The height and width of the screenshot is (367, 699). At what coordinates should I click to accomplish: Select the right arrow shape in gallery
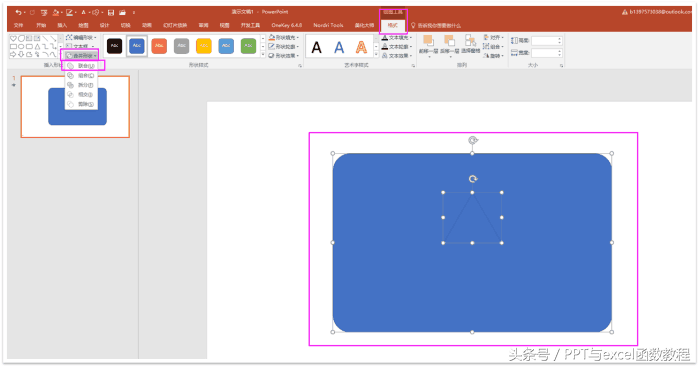point(13,54)
